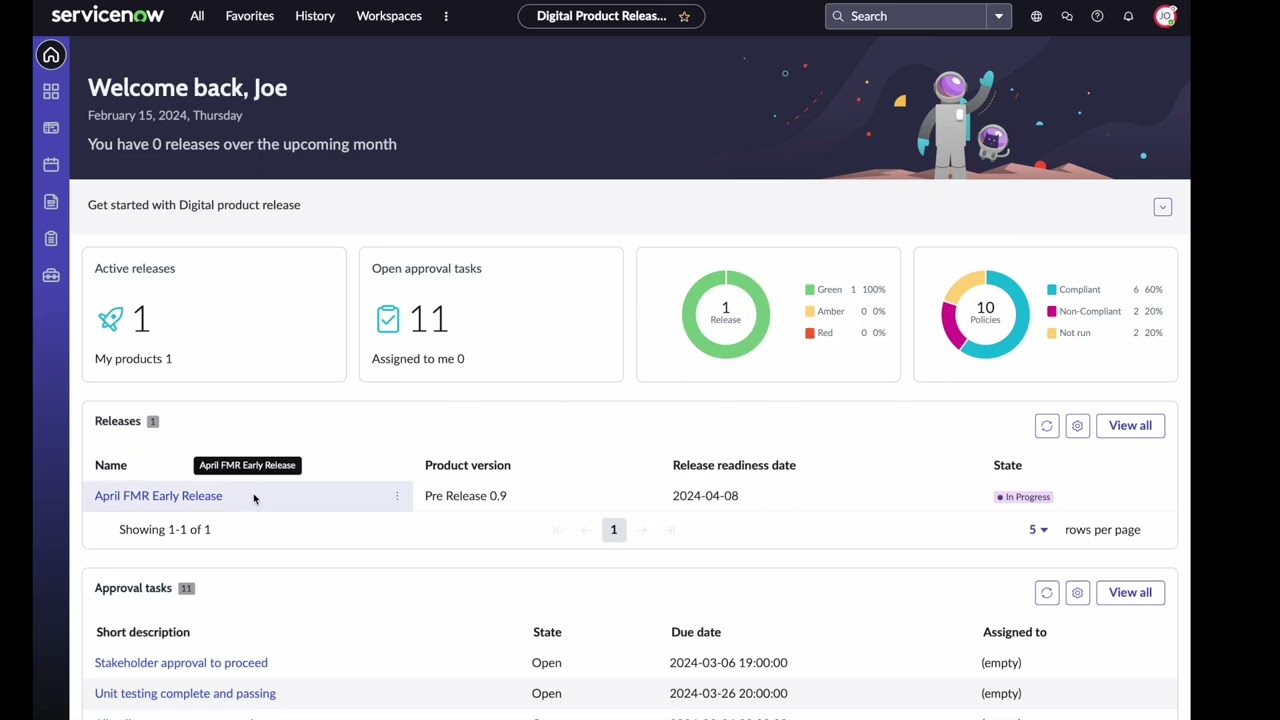Open the Workspaces menu
This screenshot has height=720, width=1280.
click(x=389, y=16)
